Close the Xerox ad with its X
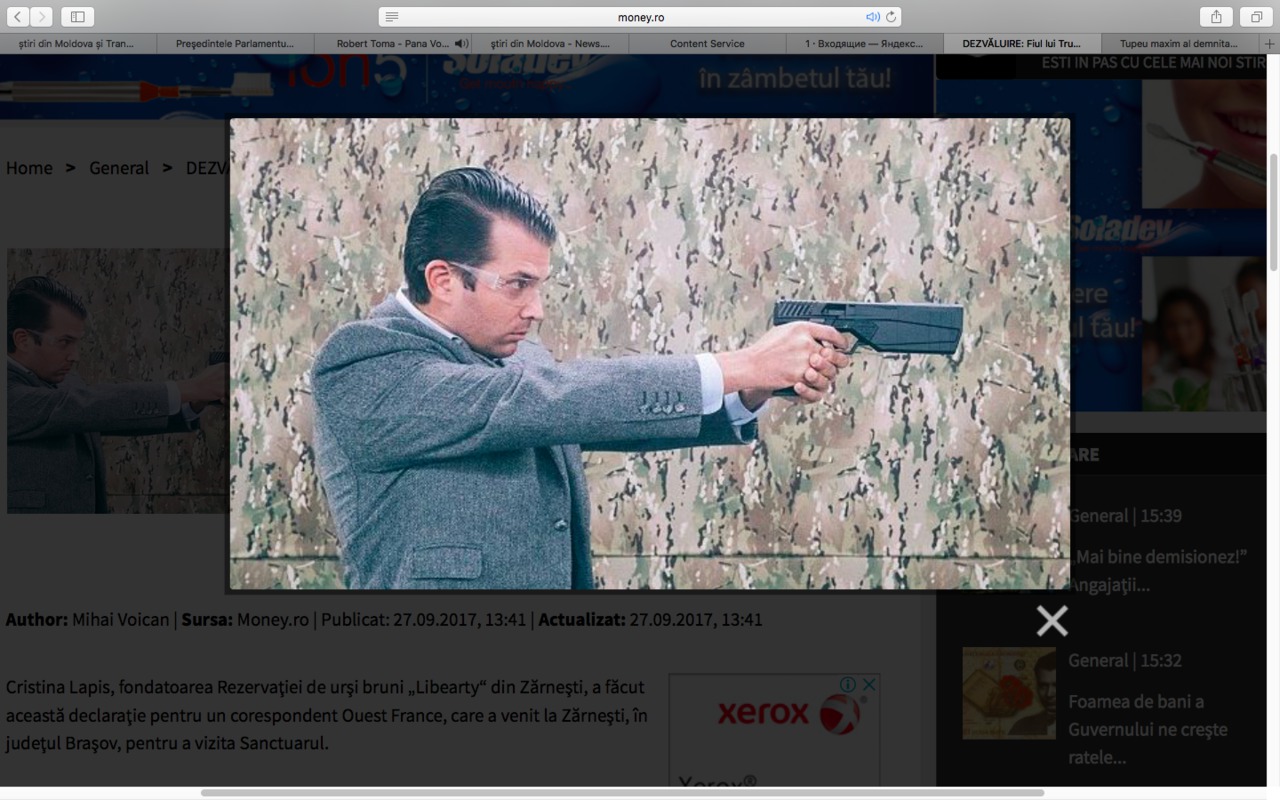The height and width of the screenshot is (800, 1280). 869,684
